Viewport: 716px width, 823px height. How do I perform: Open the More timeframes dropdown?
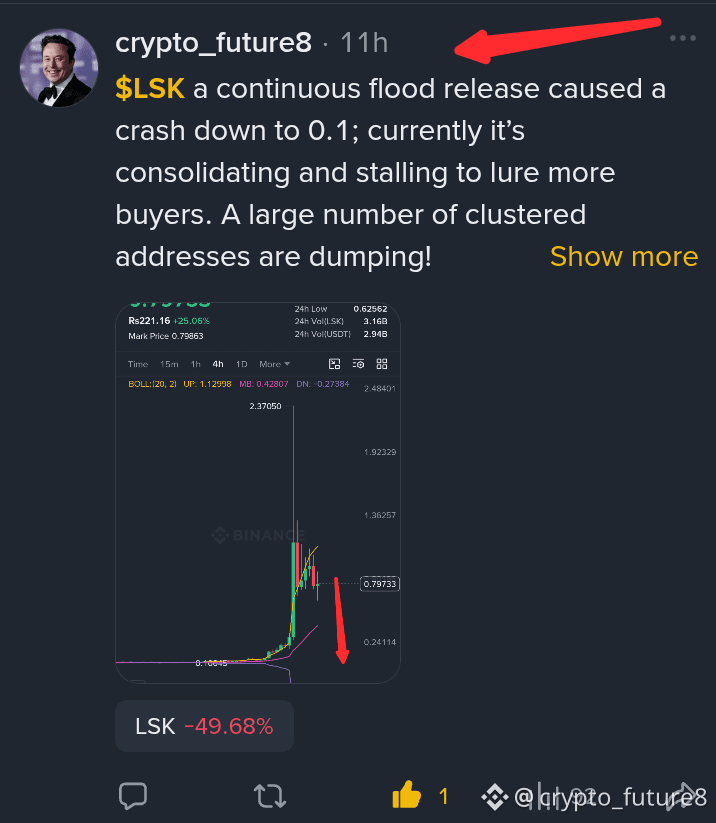pos(275,364)
